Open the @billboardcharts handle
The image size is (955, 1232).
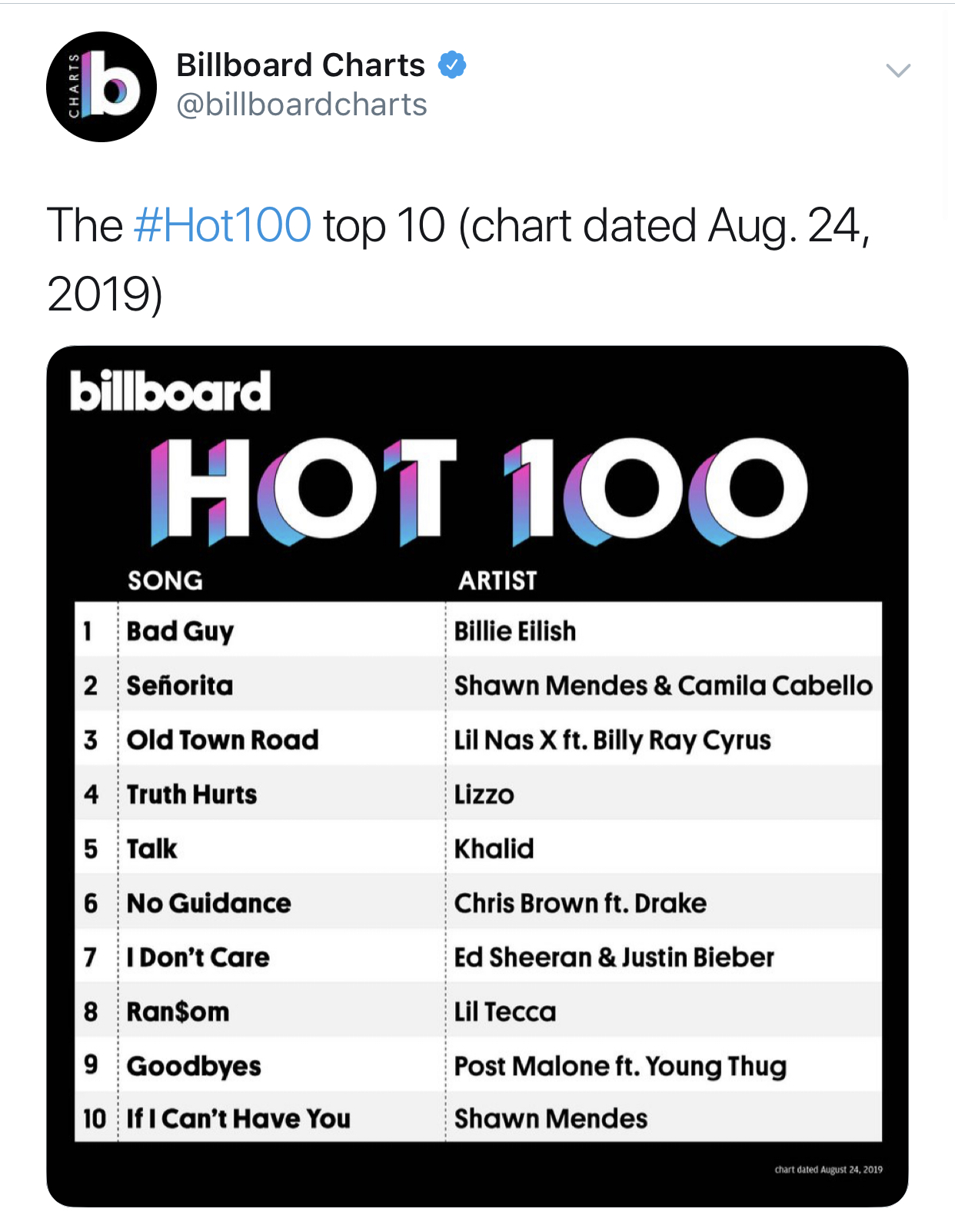[301, 105]
